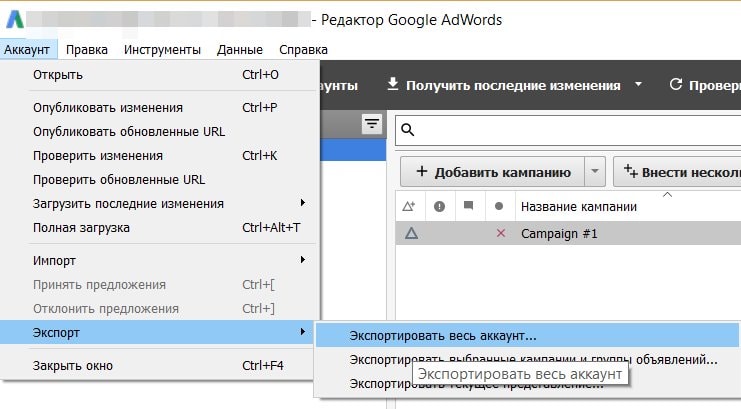Expand the Импорт submenu
The width and height of the screenshot is (741, 409).
point(160,260)
